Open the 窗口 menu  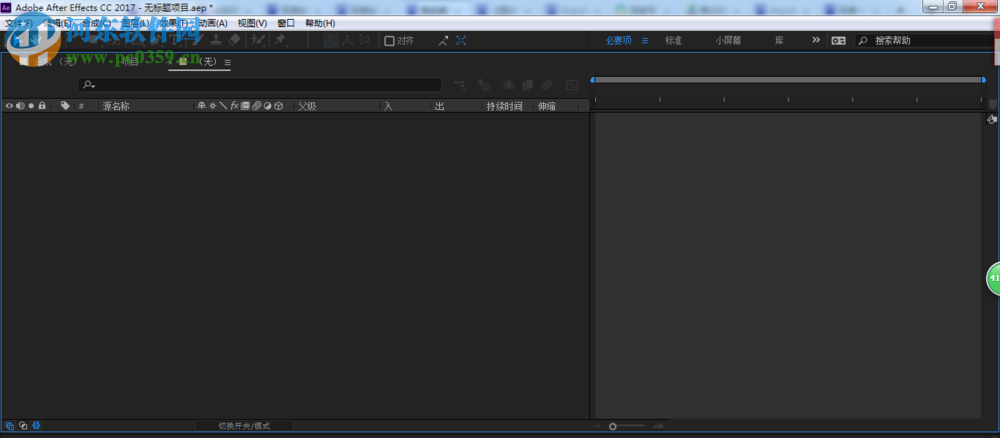286,23
